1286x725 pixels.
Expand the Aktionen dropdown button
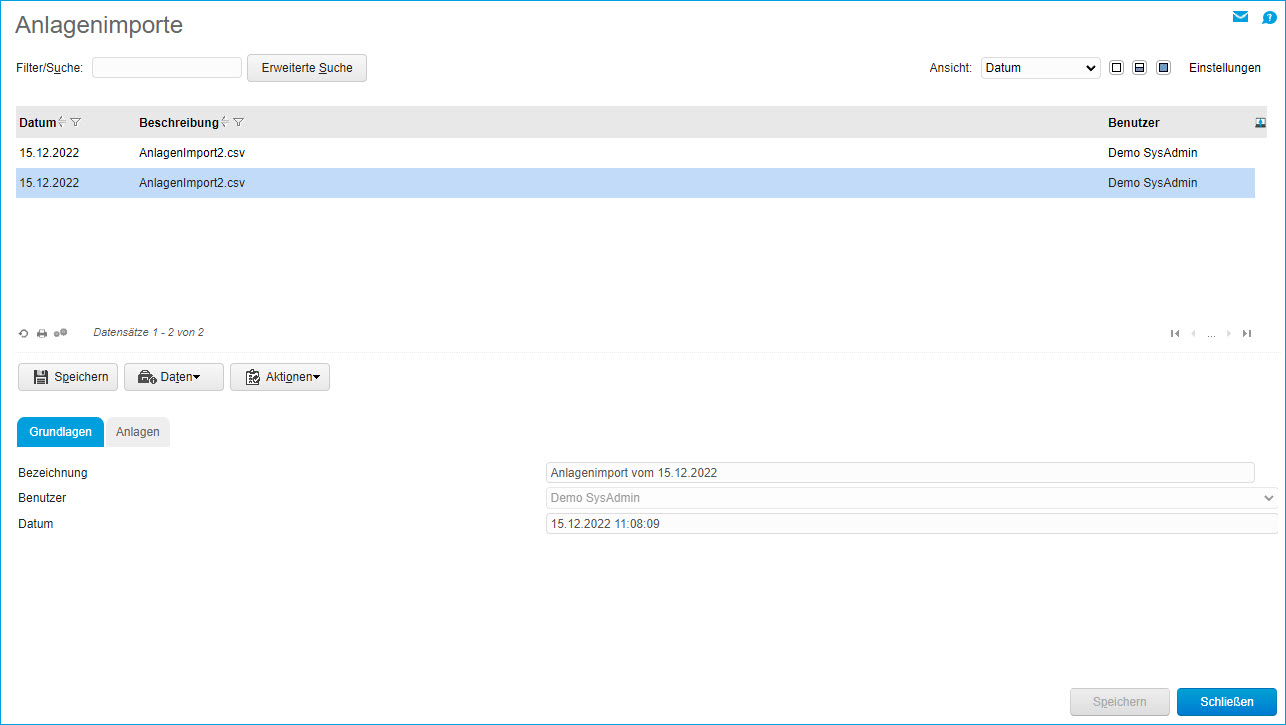280,377
